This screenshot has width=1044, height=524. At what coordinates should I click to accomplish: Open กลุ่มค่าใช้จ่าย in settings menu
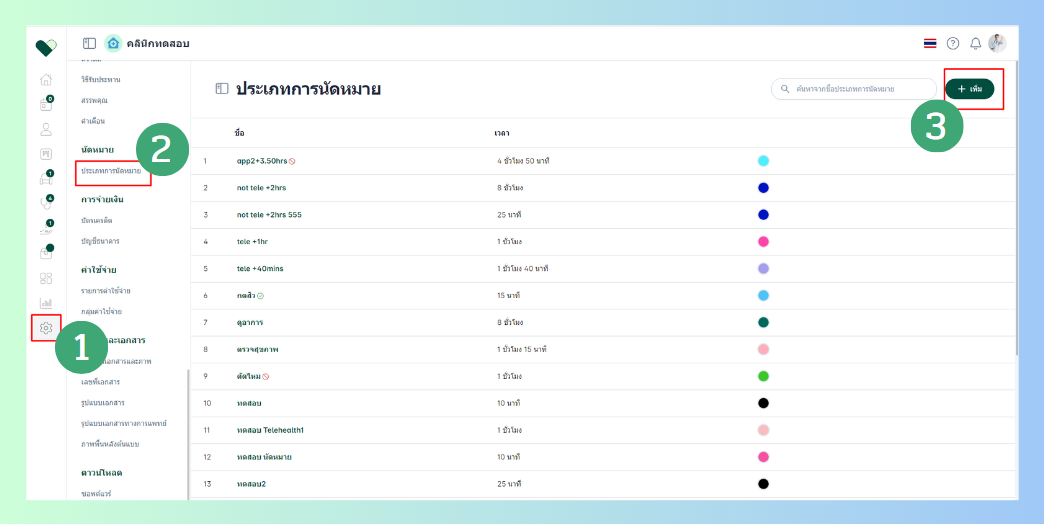(101, 312)
